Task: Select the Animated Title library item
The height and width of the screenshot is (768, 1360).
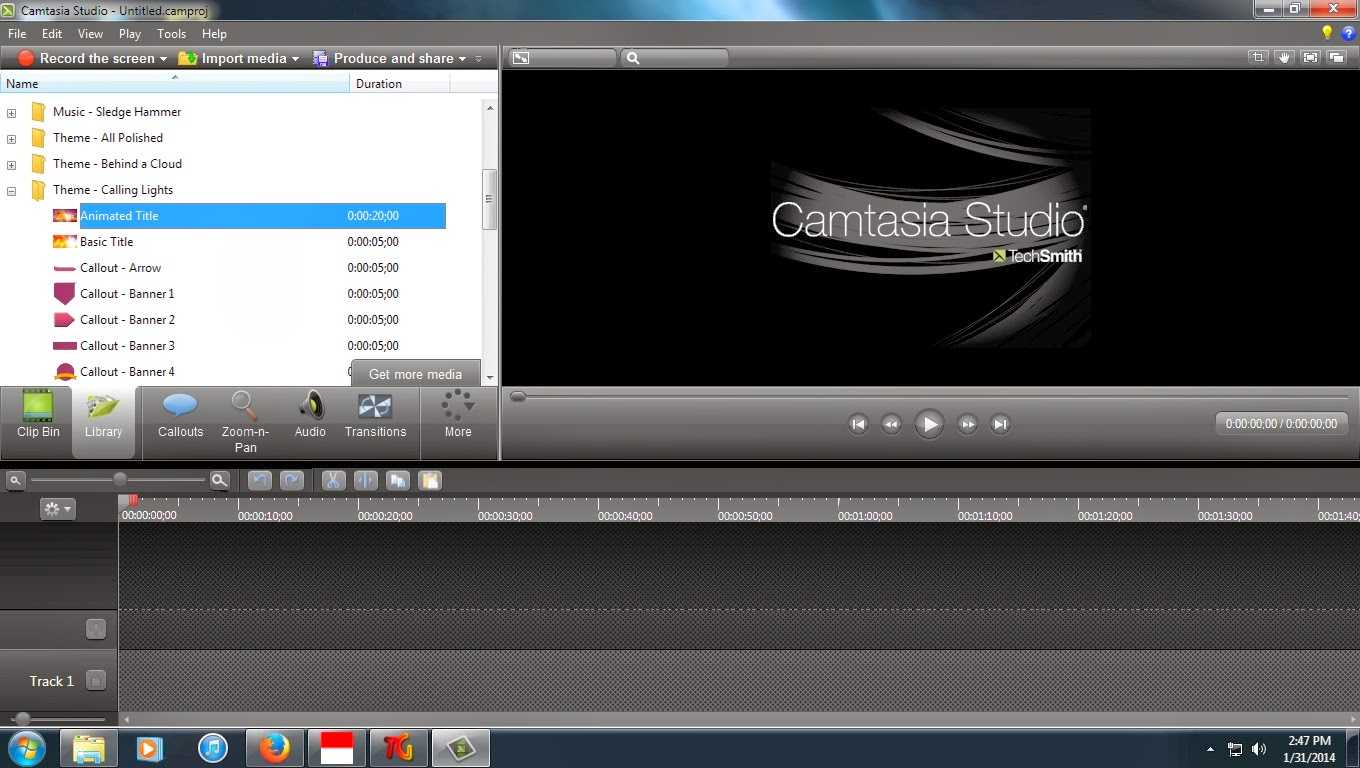Action: (x=248, y=216)
